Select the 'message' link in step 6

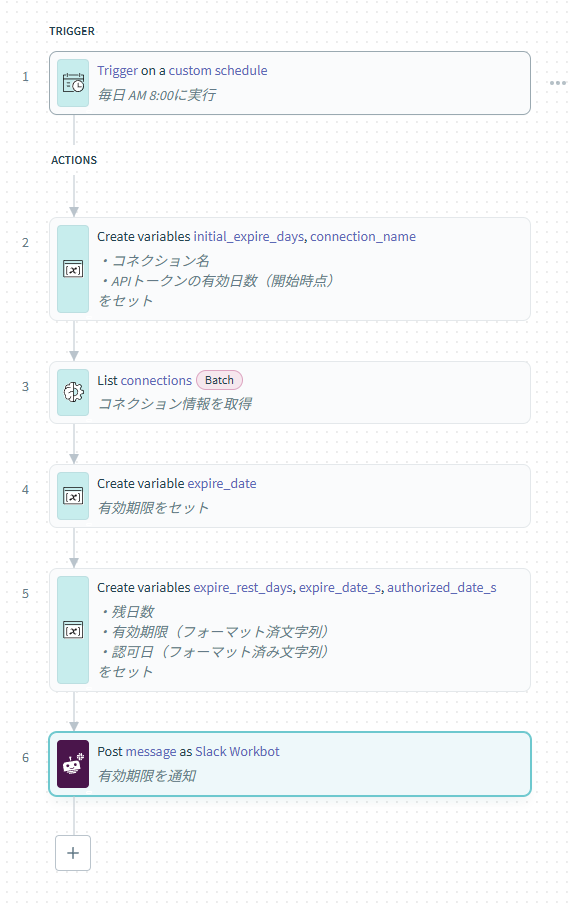[x=150, y=752]
